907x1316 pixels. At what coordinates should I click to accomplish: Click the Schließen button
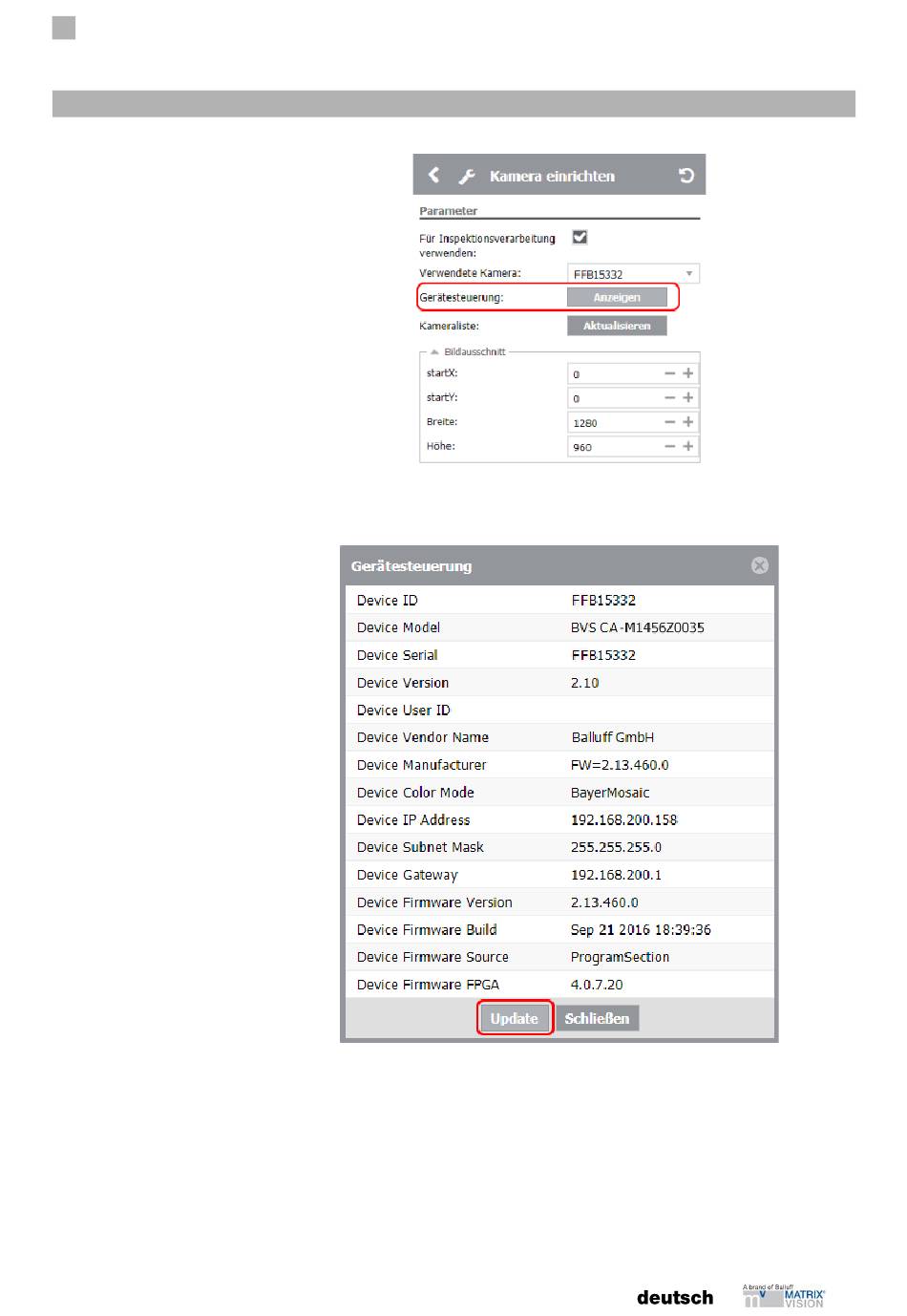(x=597, y=1018)
